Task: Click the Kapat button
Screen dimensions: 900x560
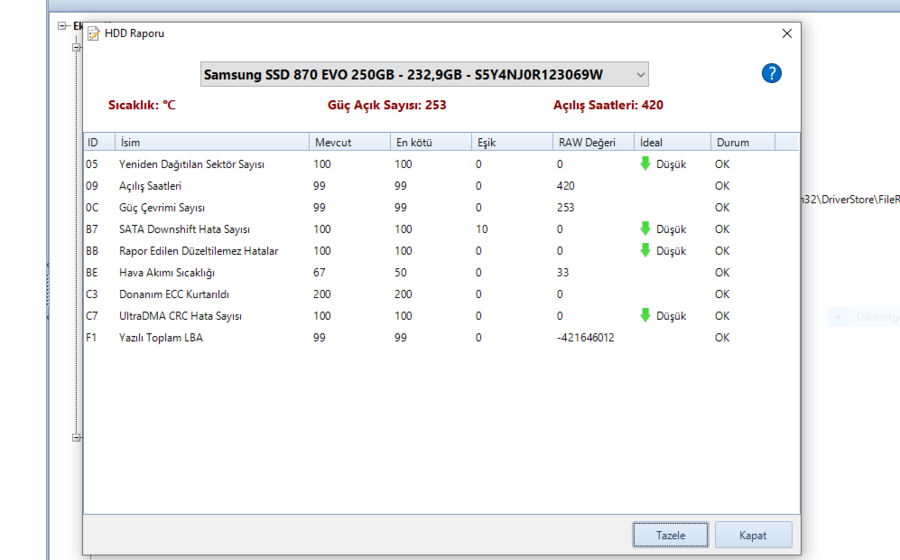Action: (x=753, y=535)
